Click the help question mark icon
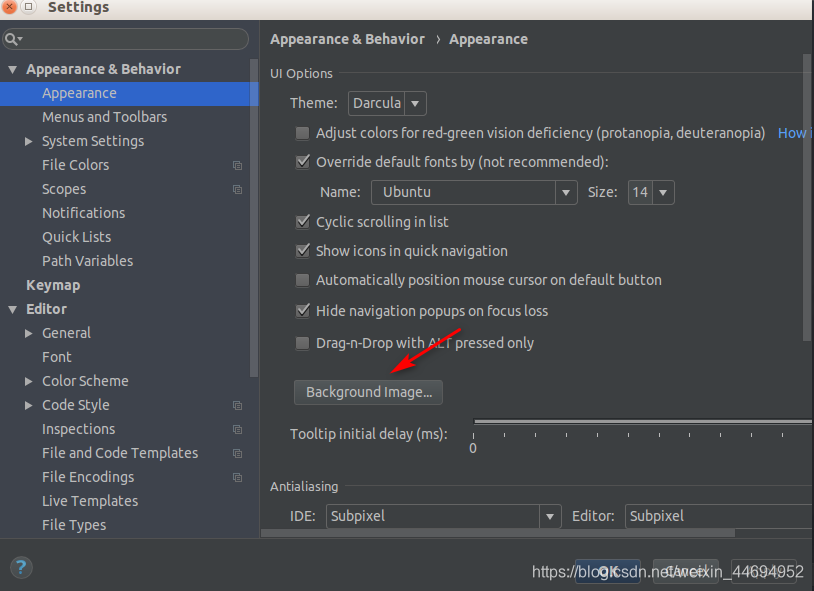Viewport: 814px width, 591px height. click(21, 567)
